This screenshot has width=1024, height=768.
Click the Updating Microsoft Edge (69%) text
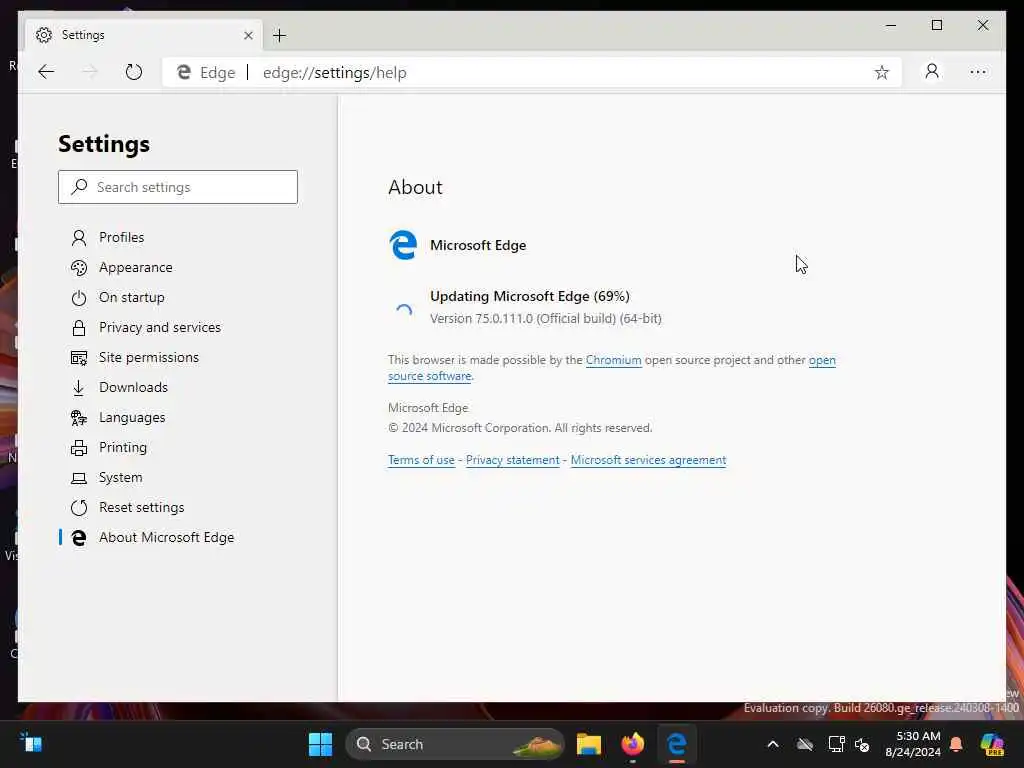[x=530, y=296]
